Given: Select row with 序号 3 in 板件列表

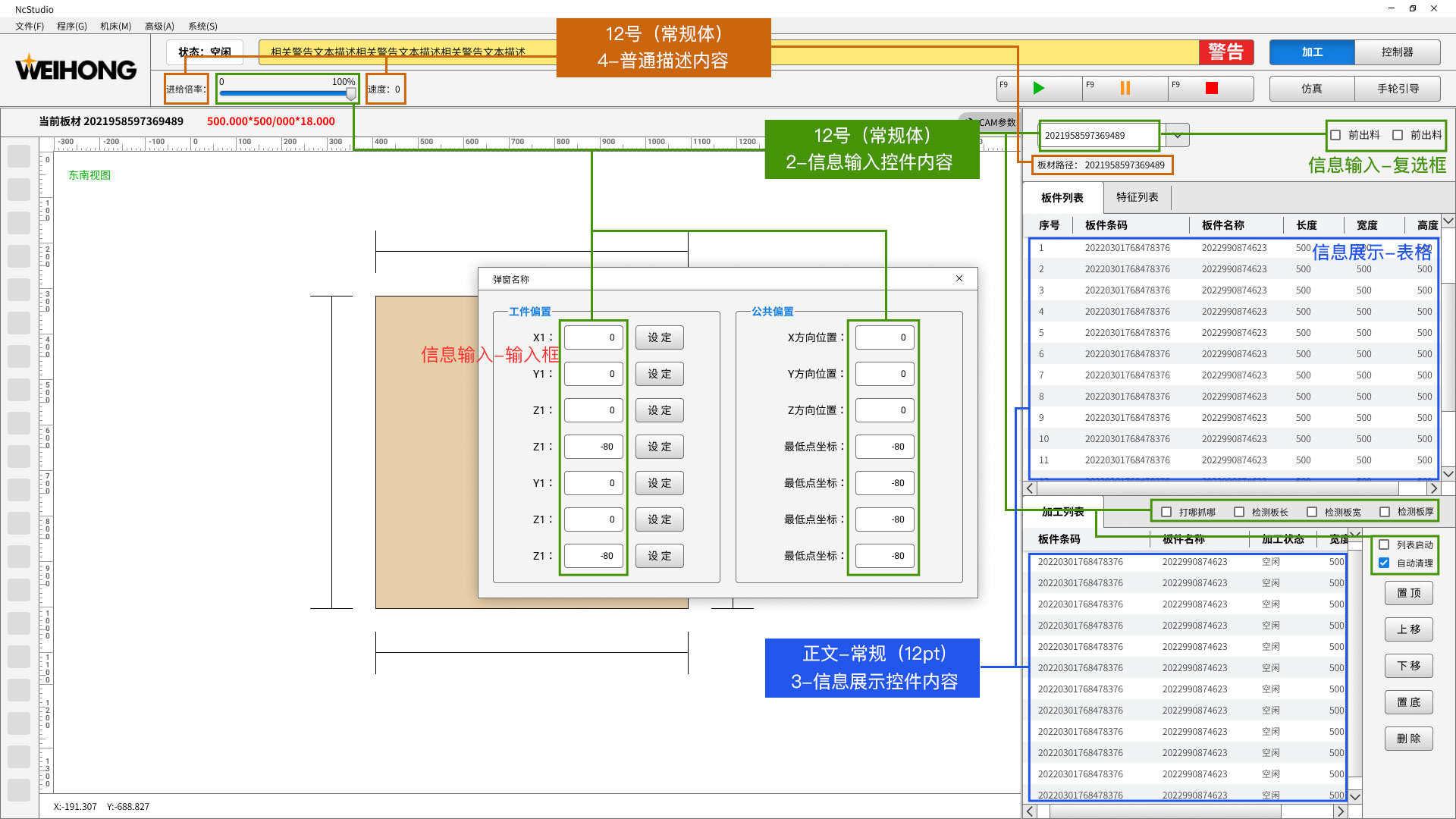Looking at the screenshot, I should [x=1234, y=290].
